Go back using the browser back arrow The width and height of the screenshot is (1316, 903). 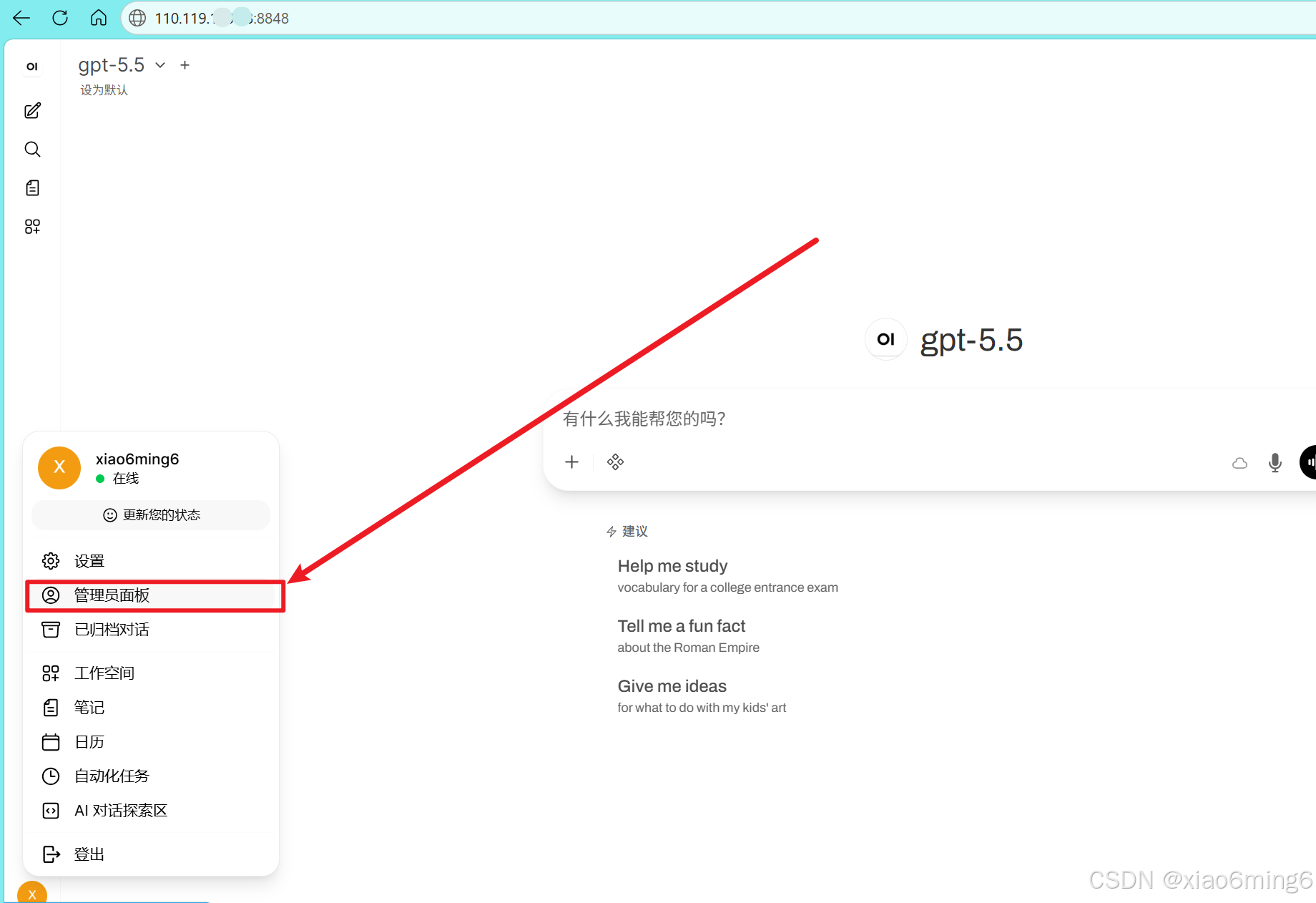pyautogui.click(x=21, y=18)
